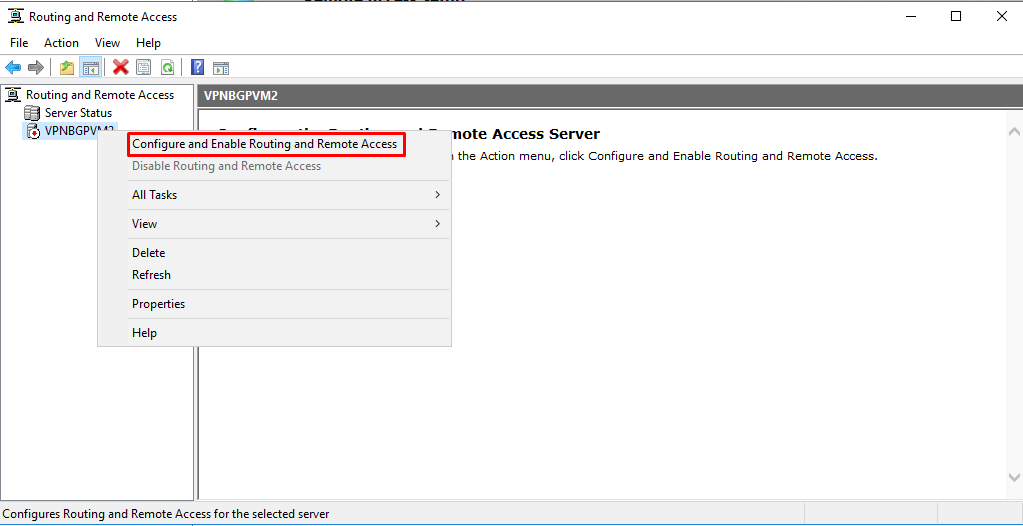The image size is (1023, 526).
Task: Click the Back arrow toolbar icon
Action: coord(13,67)
